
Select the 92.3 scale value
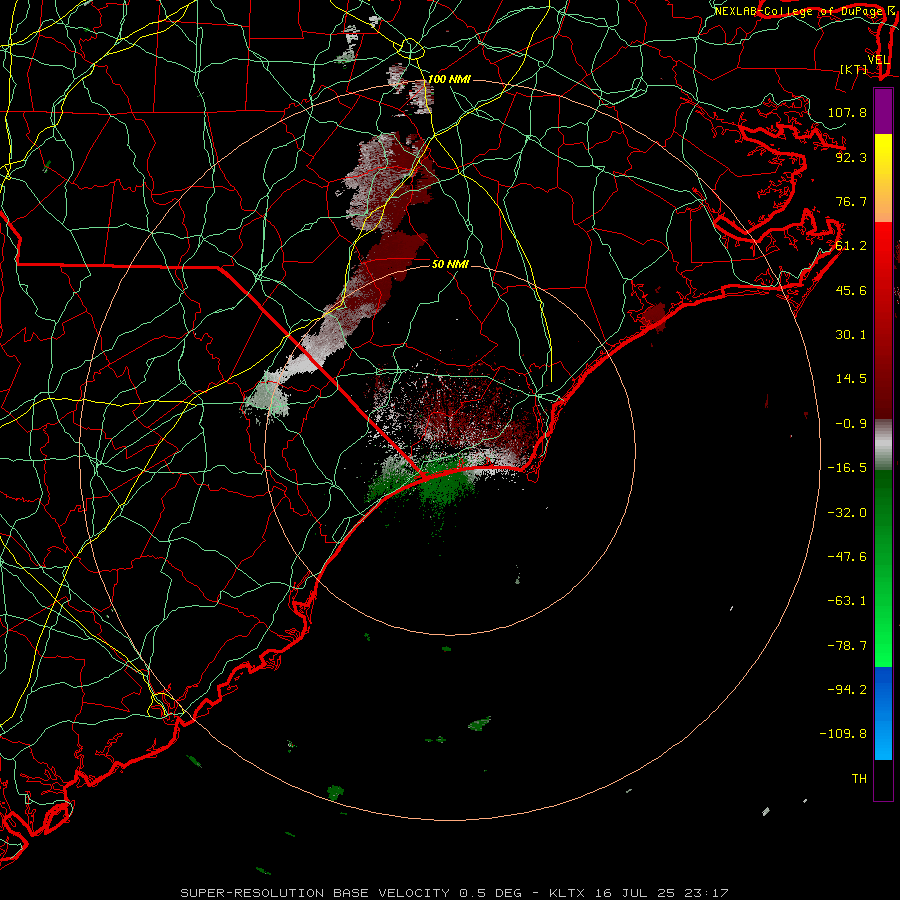coord(851,157)
